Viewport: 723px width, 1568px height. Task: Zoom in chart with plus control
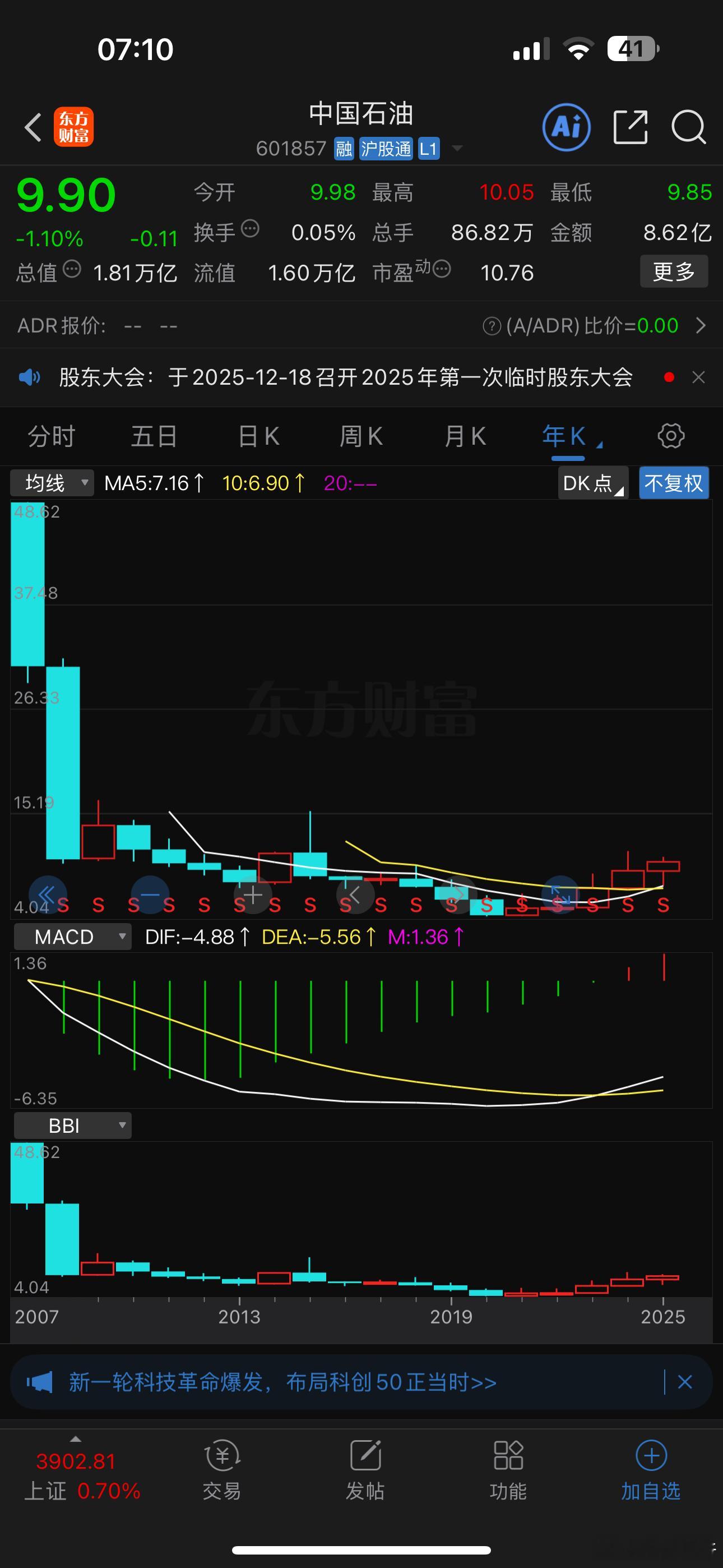[x=253, y=894]
